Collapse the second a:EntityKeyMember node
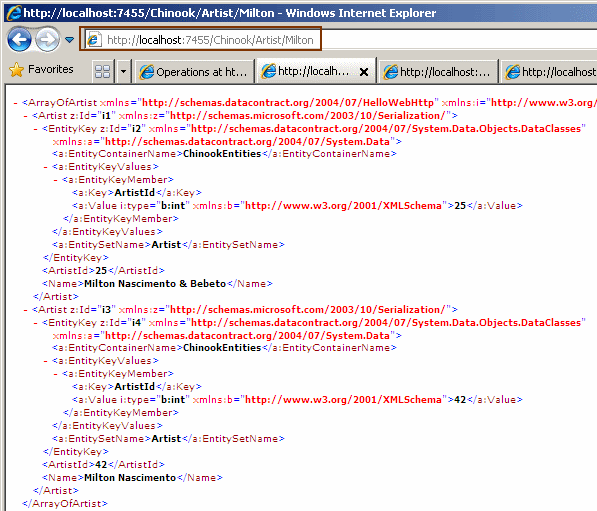Screen dimensions: 597x511 (x=56, y=374)
